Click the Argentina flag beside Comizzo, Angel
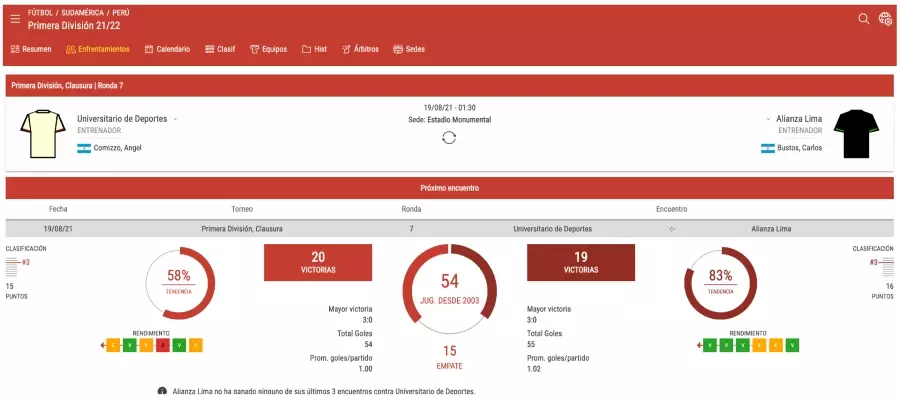900x401 pixels. click(84, 148)
